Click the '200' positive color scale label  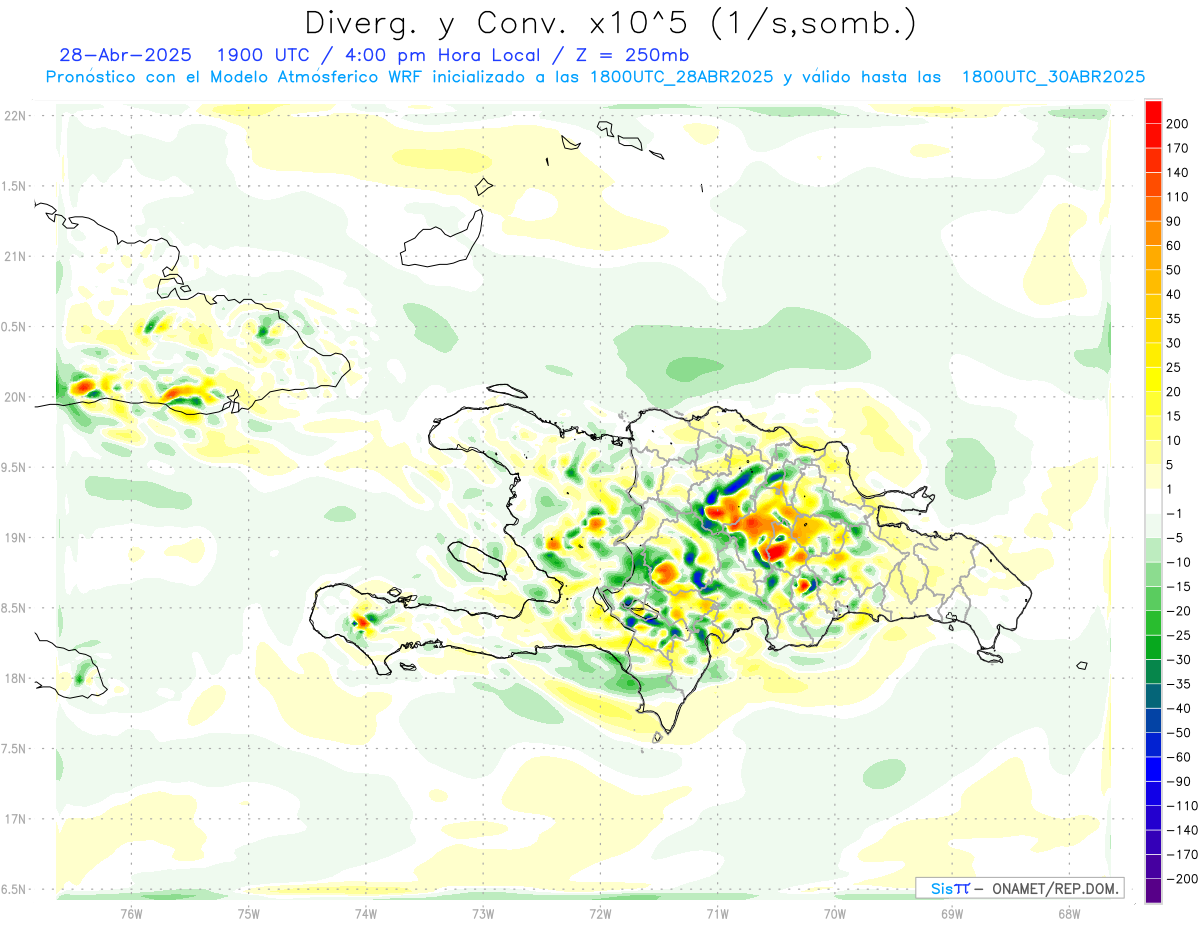(1178, 124)
